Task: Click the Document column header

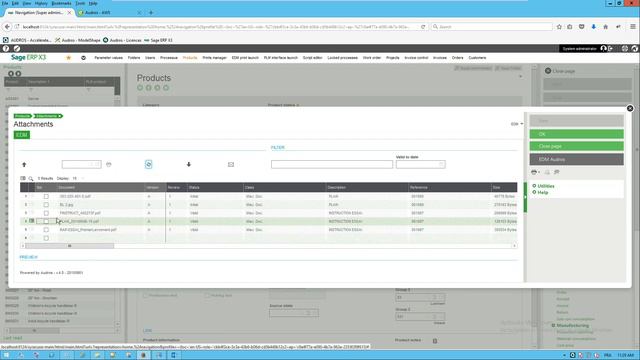Action: click(101, 187)
